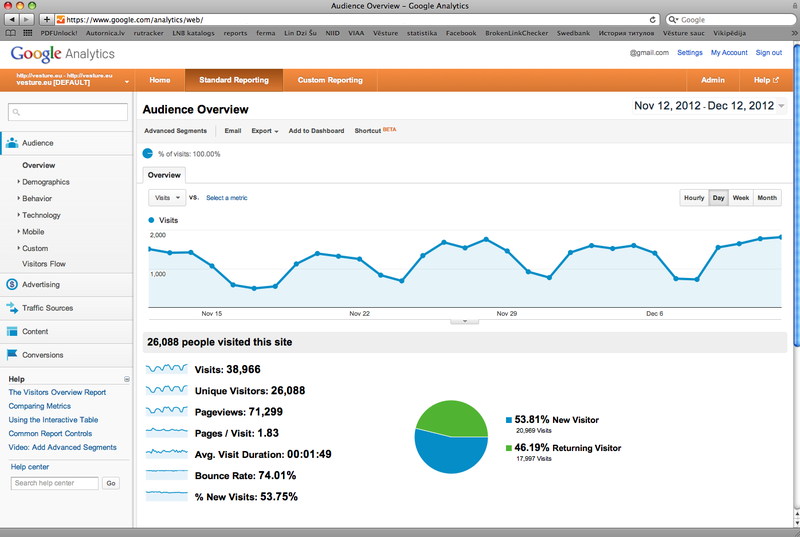Switch the chart to Hourly view
Image resolution: width=800 pixels, height=537 pixels.
click(x=693, y=198)
